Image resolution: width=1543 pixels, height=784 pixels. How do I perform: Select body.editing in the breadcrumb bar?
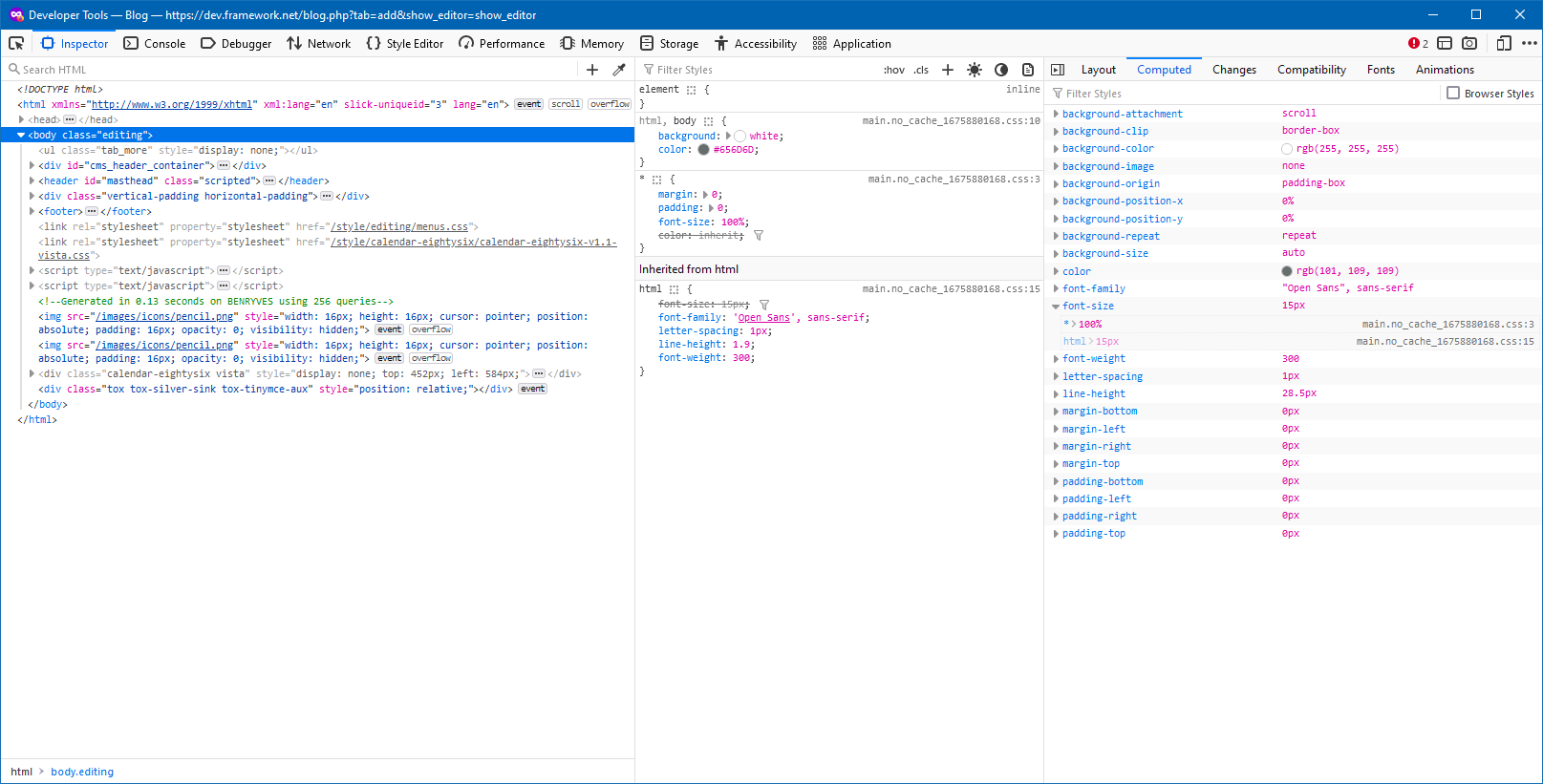click(82, 772)
